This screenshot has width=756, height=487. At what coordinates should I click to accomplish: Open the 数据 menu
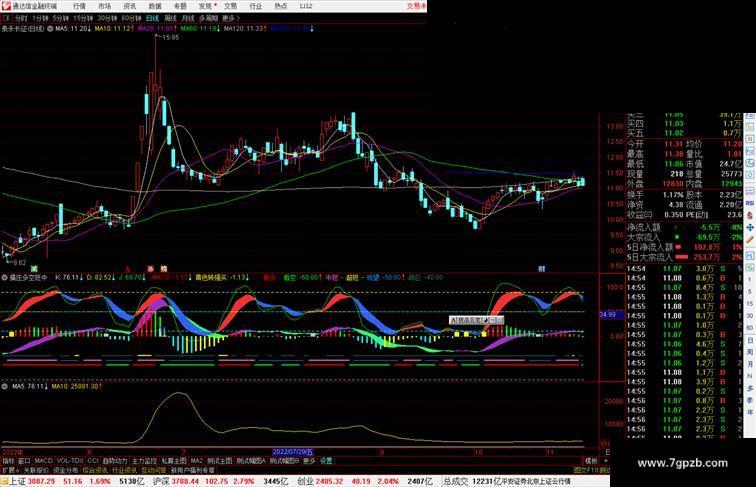pos(155,6)
